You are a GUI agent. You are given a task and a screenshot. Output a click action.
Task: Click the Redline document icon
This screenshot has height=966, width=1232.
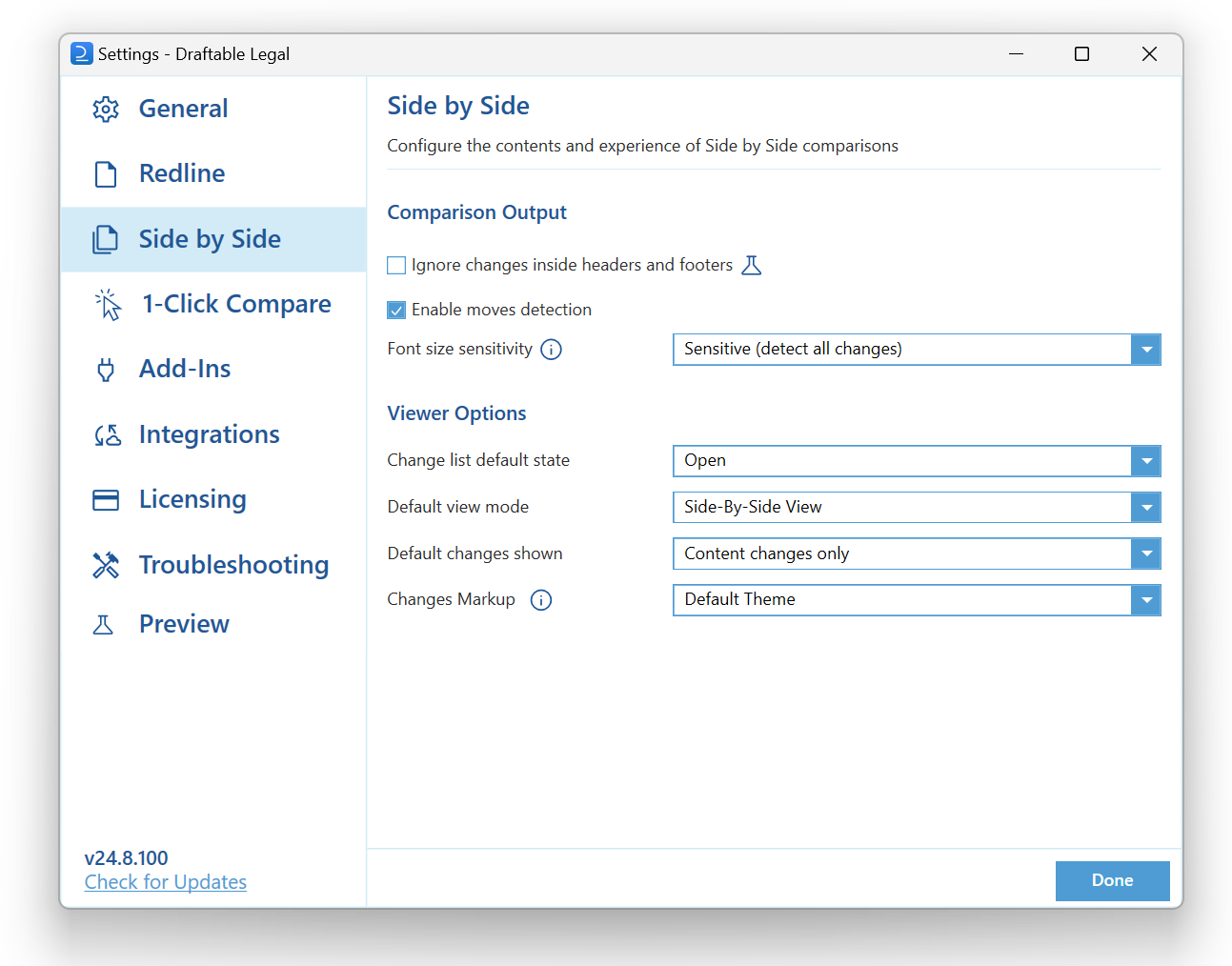tap(106, 174)
